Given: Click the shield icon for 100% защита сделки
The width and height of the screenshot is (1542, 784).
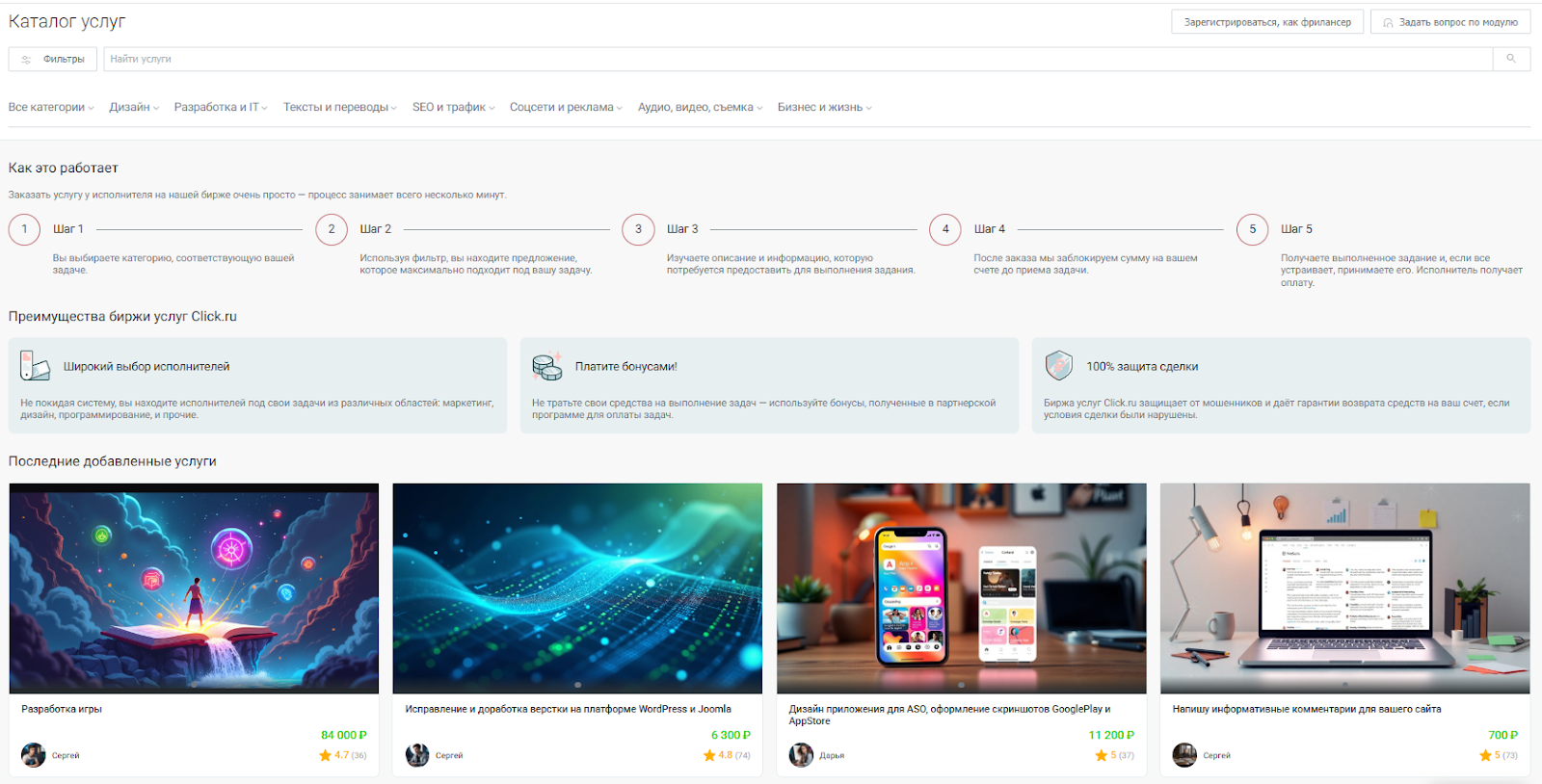Looking at the screenshot, I should click(1058, 366).
